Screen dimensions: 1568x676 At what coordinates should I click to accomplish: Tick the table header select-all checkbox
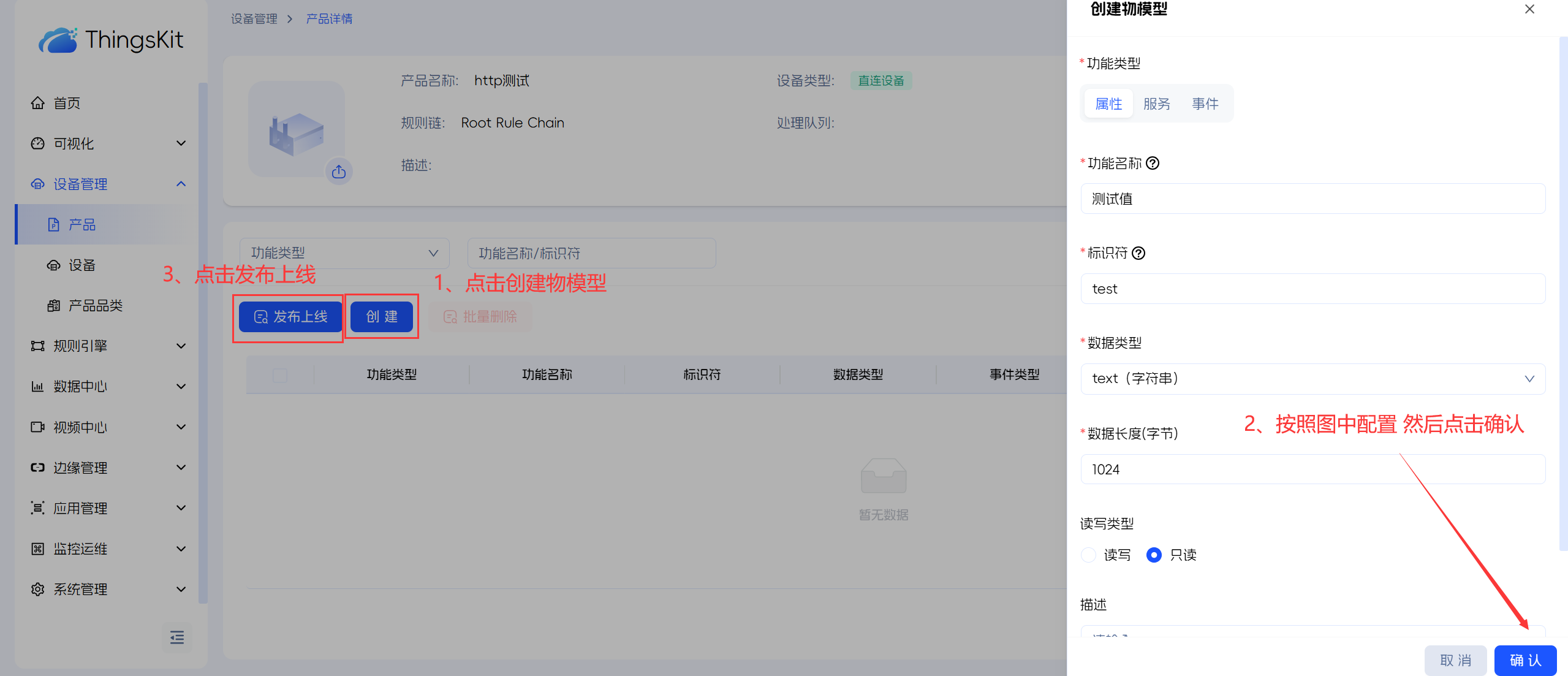click(x=280, y=374)
